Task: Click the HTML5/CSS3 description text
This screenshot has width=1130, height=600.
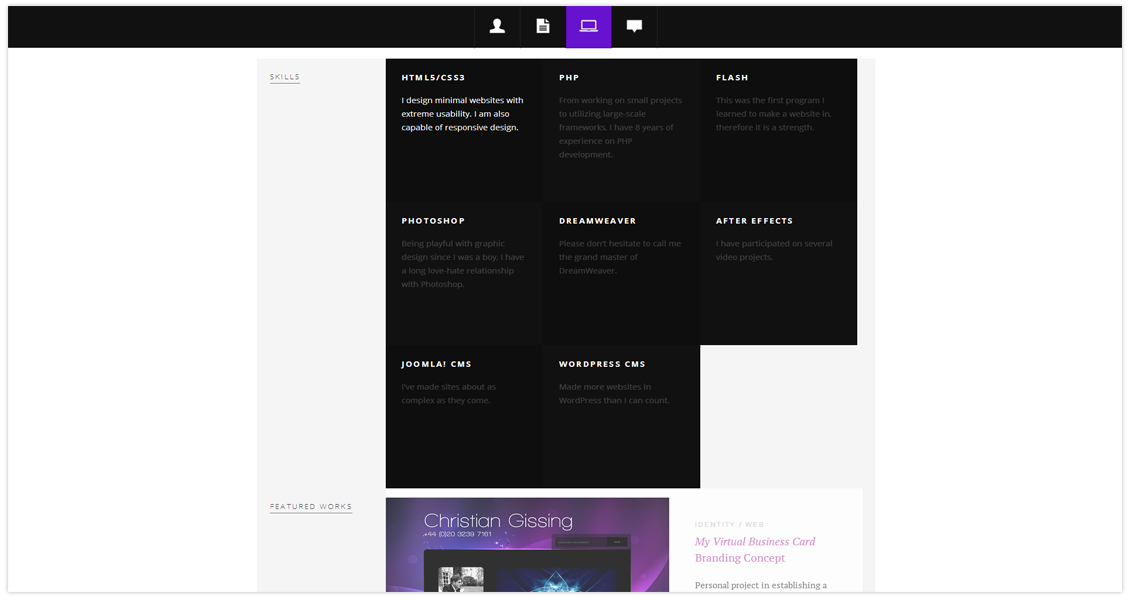Action: tap(462, 114)
